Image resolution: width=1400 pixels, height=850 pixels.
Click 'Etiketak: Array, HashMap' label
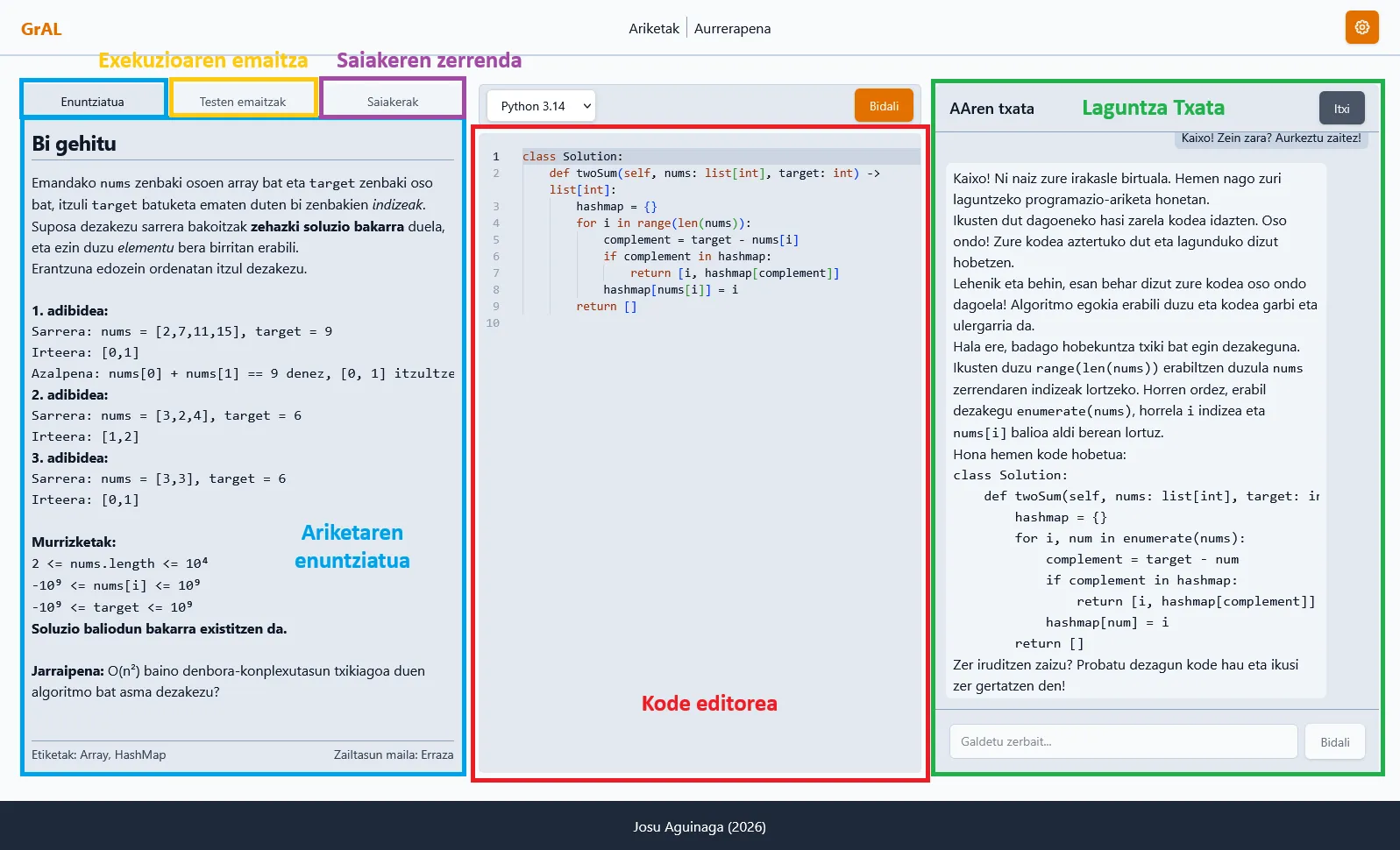[98, 754]
